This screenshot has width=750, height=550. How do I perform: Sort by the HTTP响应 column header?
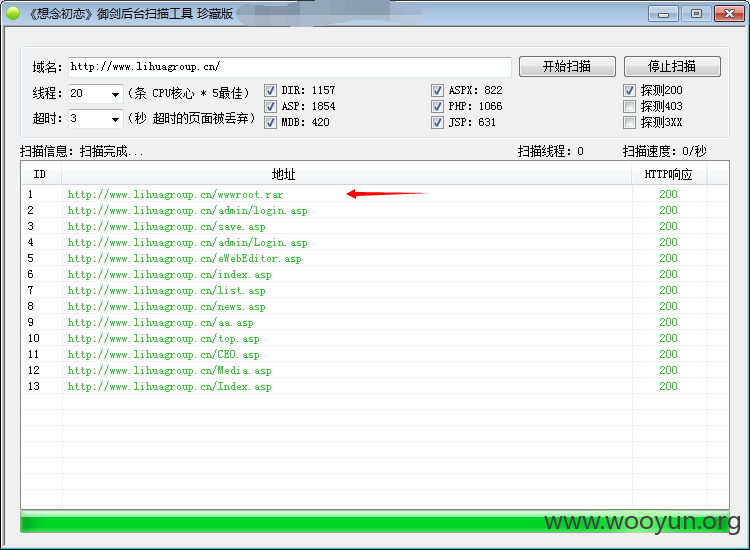[669, 174]
